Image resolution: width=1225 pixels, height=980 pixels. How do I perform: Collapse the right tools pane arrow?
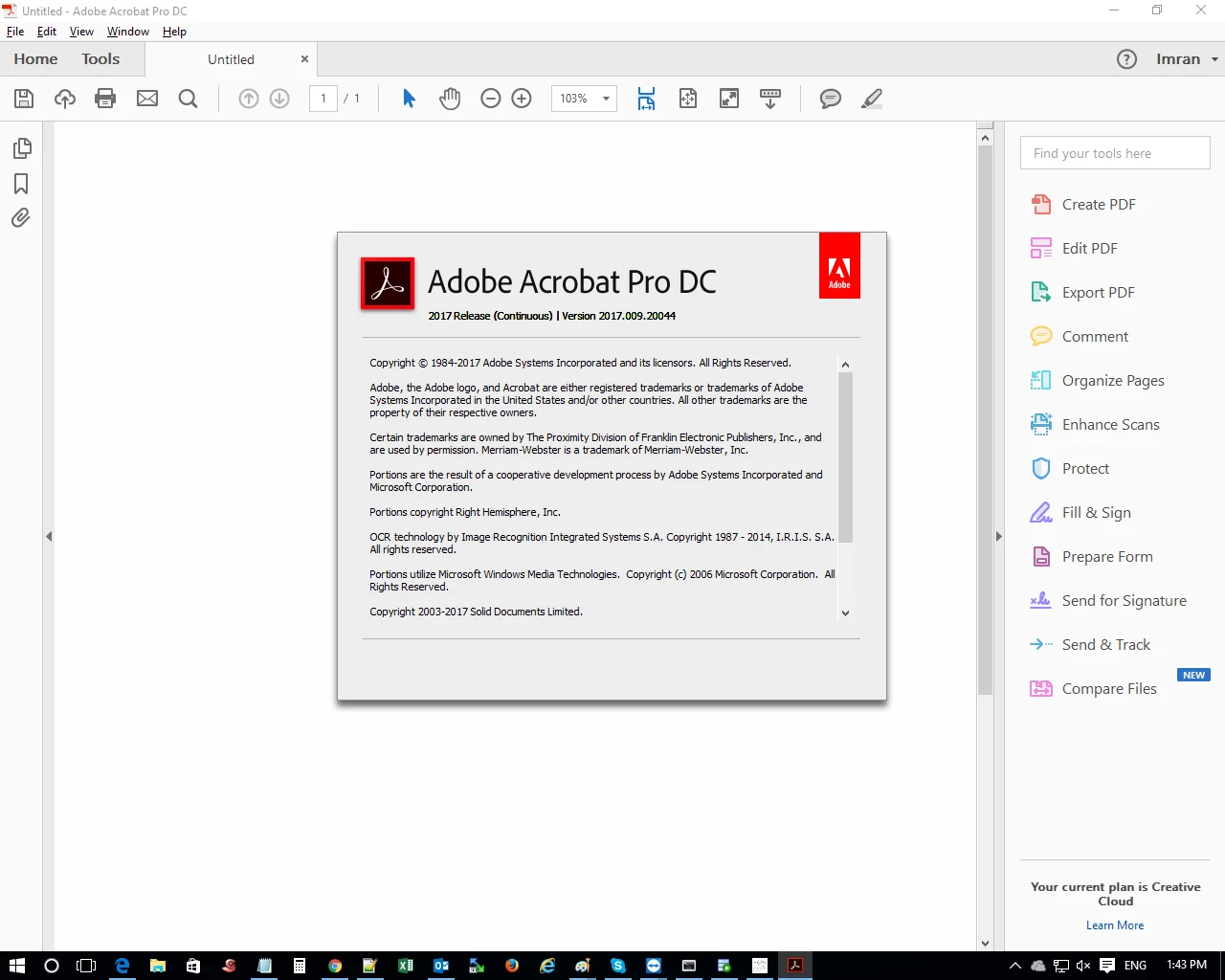point(998,537)
